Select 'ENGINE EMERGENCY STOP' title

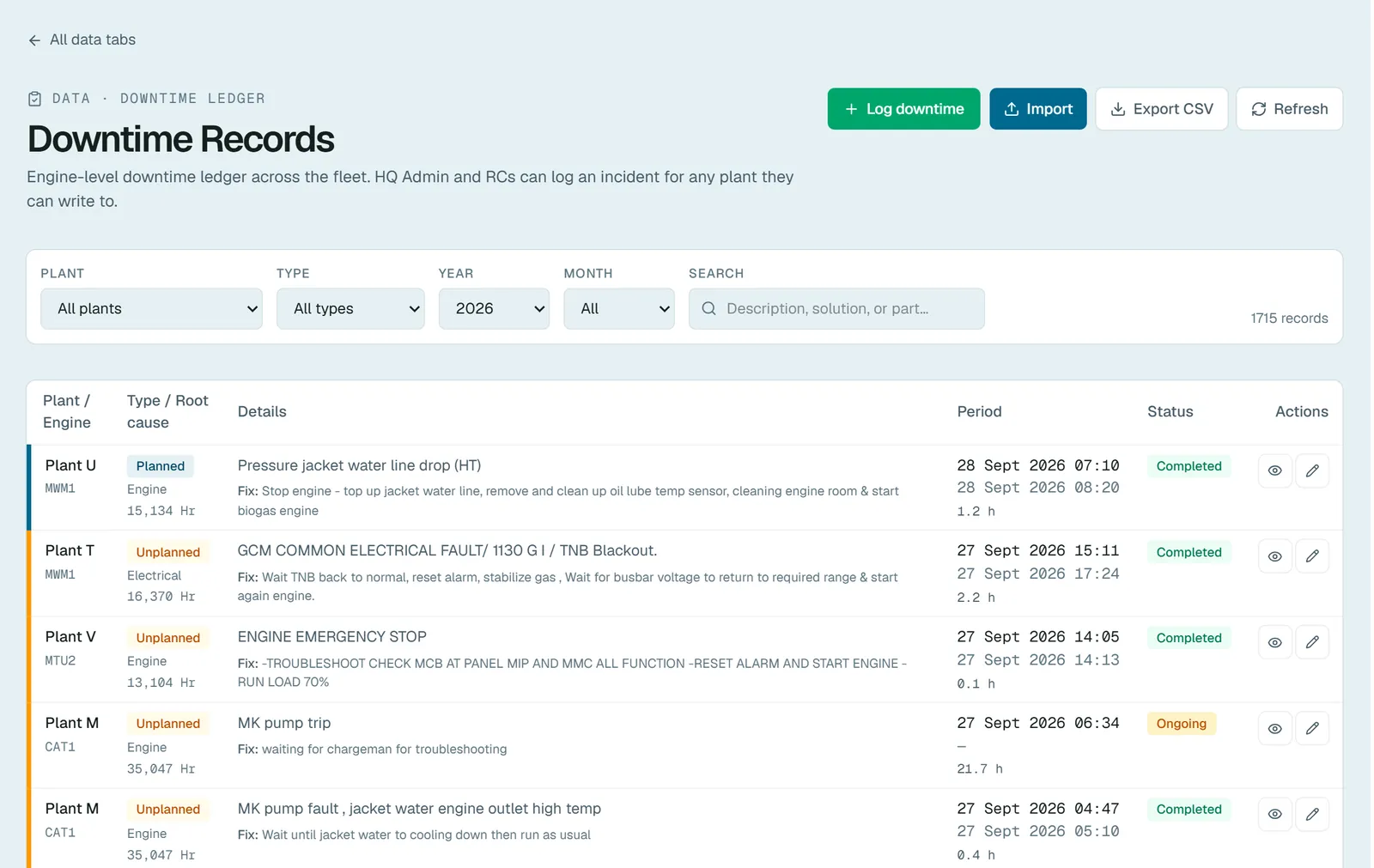click(x=331, y=637)
